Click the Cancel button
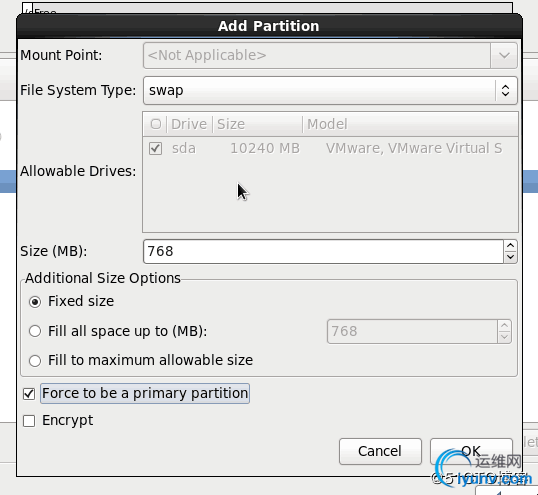Viewport: 538px width, 495px height. [380, 451]
